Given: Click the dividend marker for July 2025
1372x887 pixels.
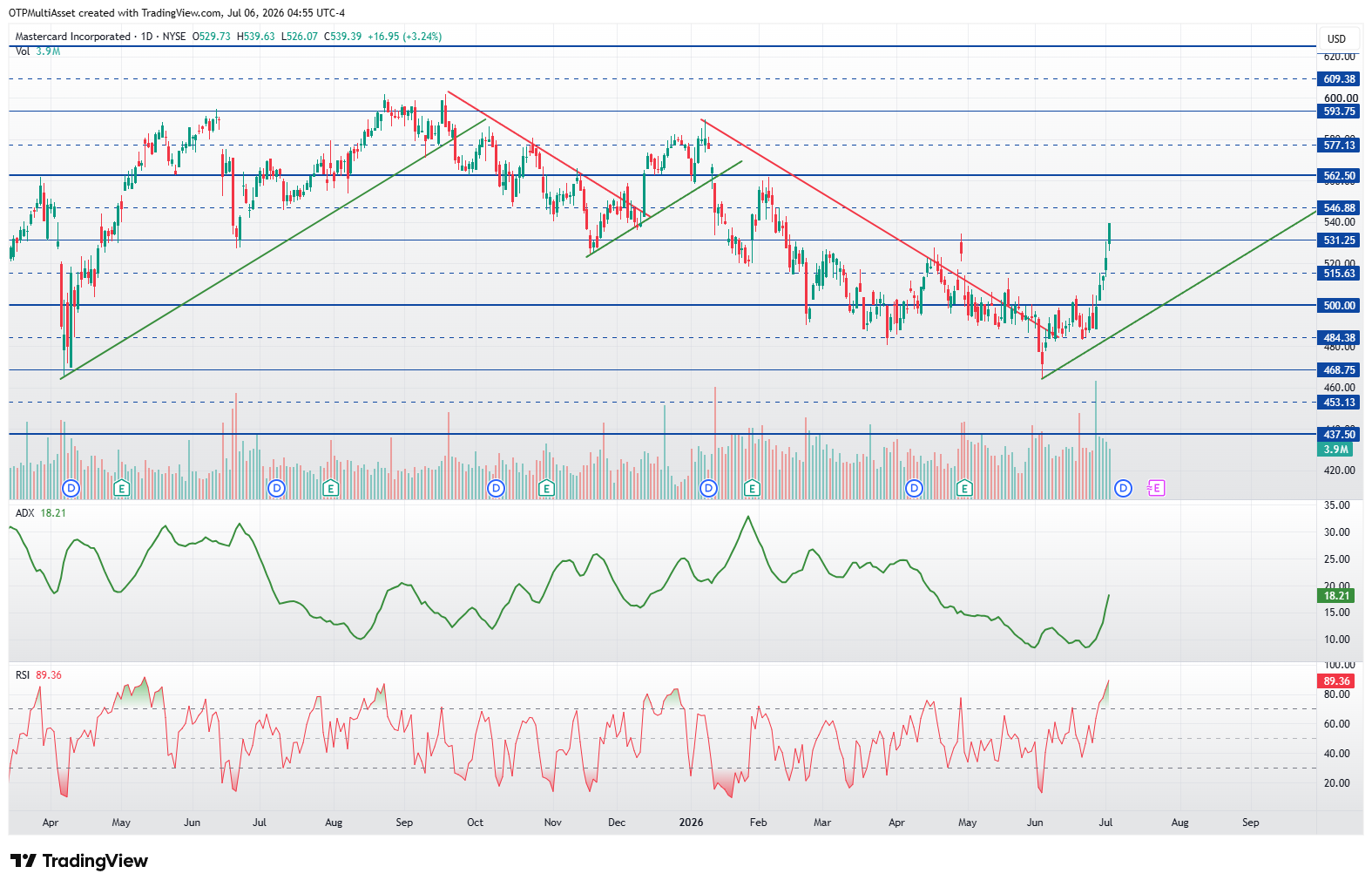Looking at the screenshot, I should tap(277, 488).
